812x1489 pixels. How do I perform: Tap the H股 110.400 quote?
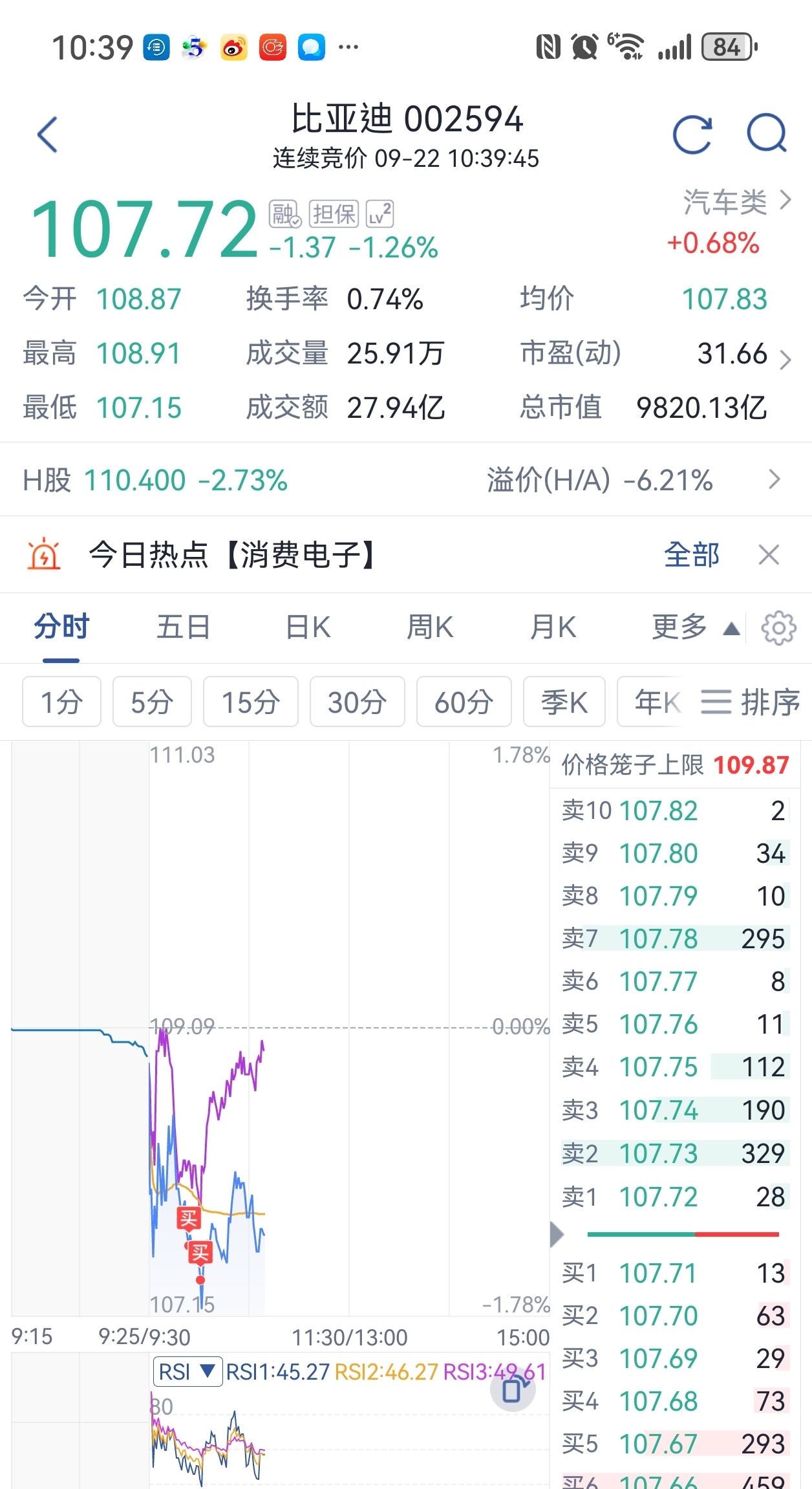[155, 480]
